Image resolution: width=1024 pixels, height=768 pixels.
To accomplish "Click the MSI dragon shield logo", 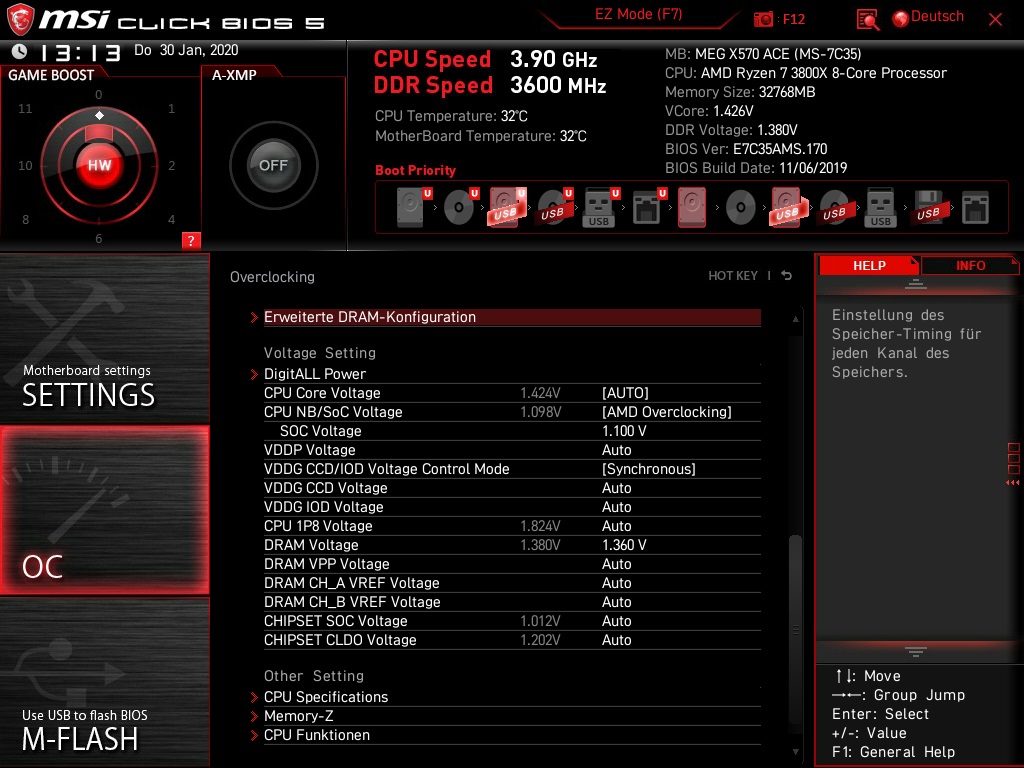I will click(20, 20).
